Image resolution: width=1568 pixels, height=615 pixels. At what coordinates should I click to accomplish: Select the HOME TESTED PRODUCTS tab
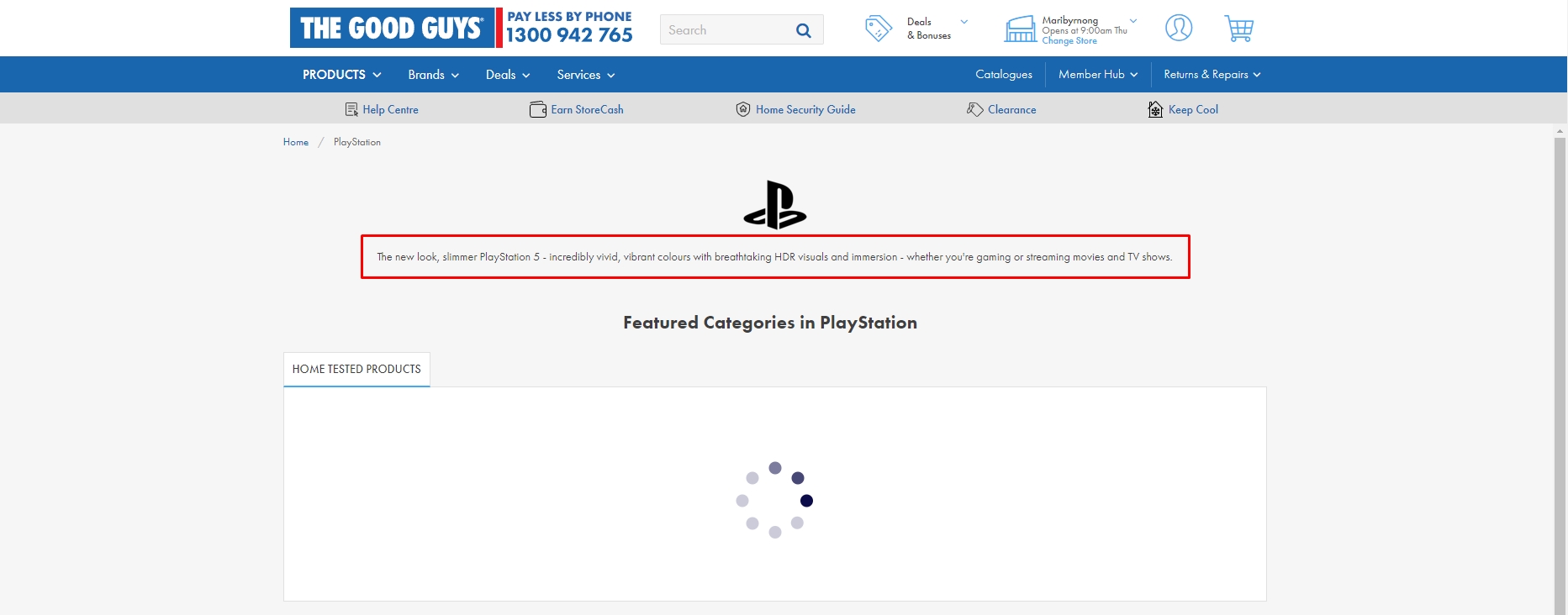tap(356, 369)
